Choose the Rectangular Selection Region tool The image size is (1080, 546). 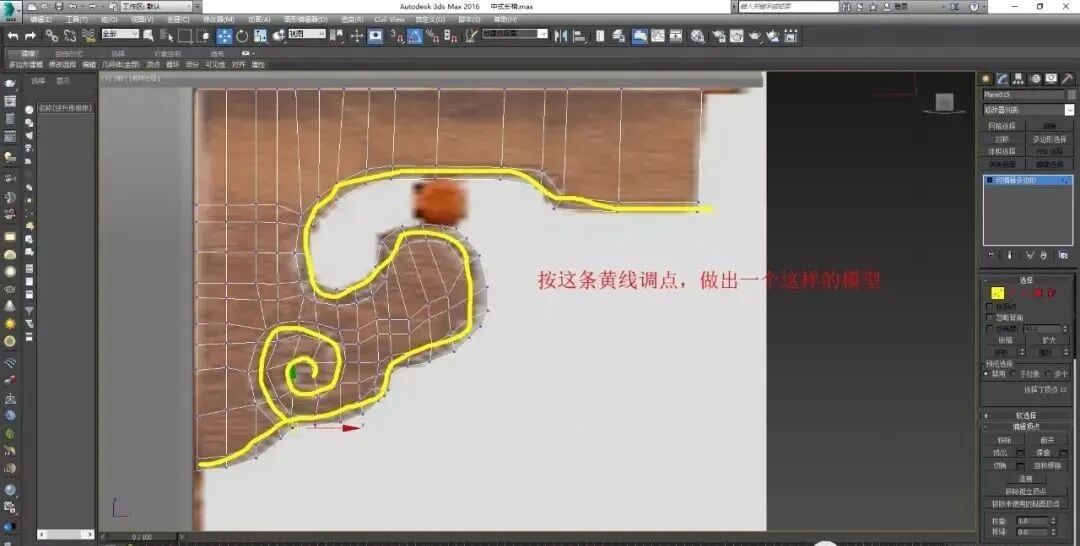pyautogui.click(x=185, y=36)
